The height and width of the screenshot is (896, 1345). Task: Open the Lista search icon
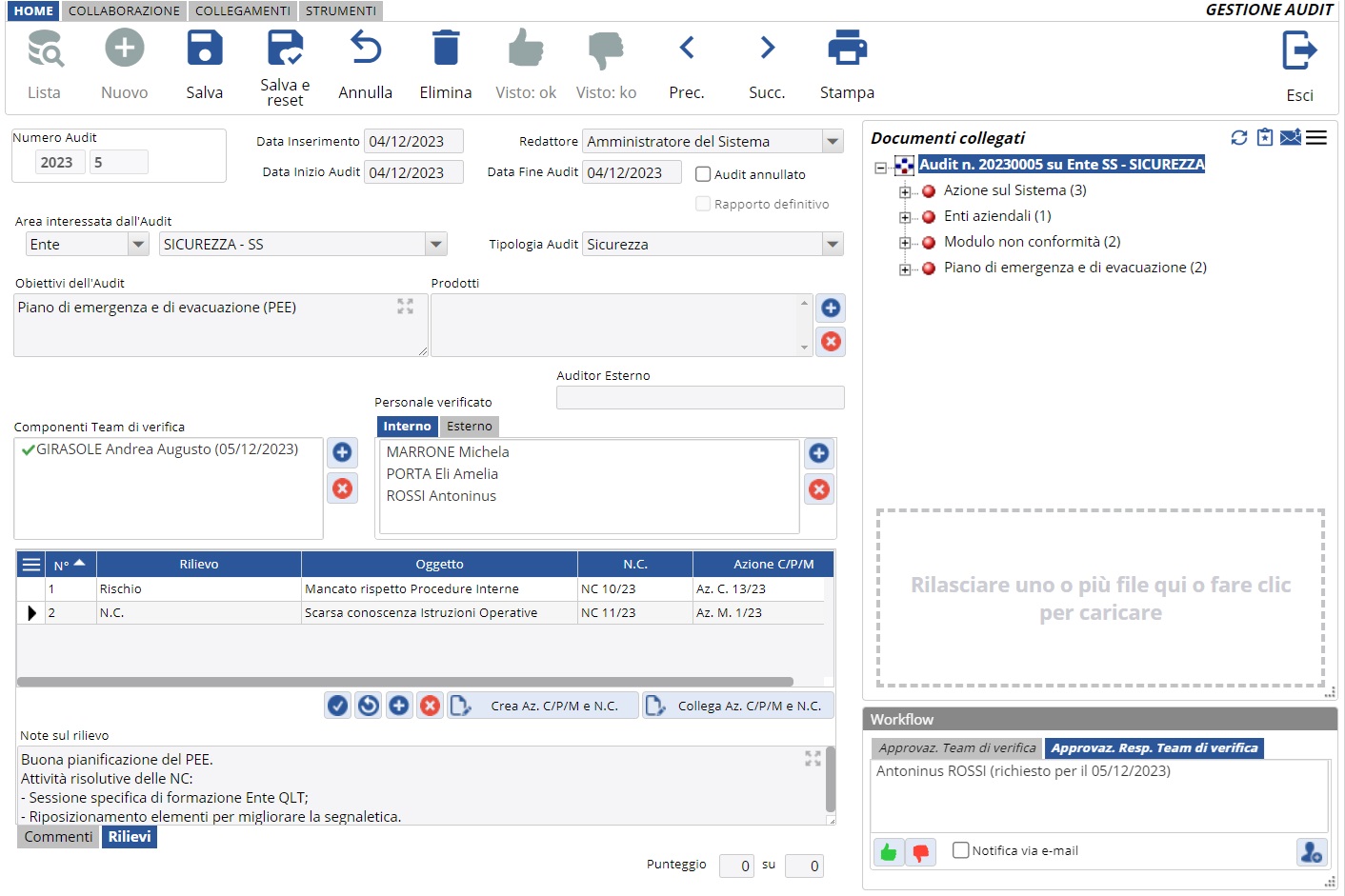[44, 49]
